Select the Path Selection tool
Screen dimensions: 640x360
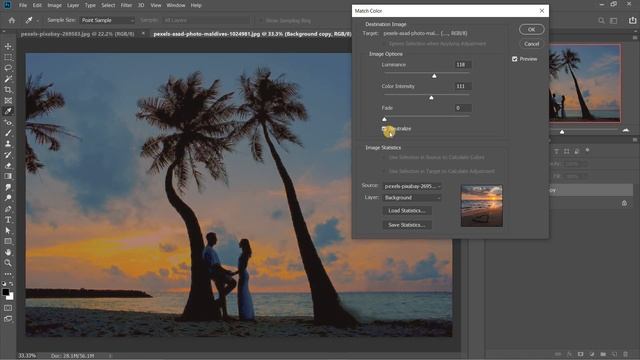(x=8, y=230)
